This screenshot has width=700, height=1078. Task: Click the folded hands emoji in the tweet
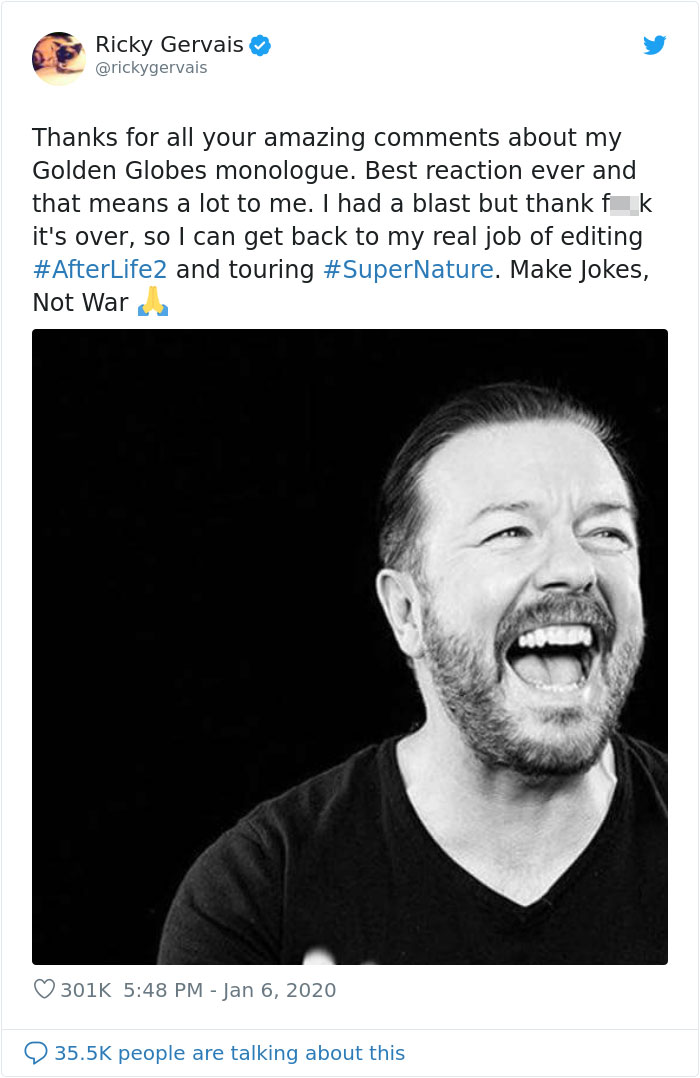153,302
